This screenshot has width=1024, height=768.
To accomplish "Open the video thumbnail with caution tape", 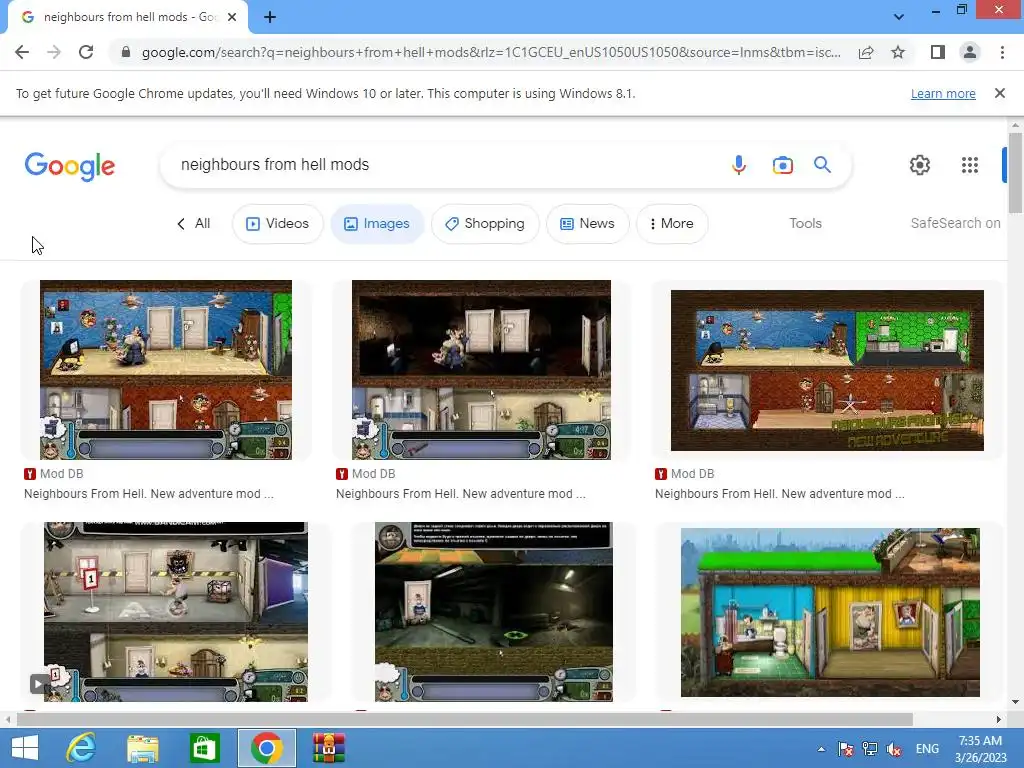I will tap(176, 611).
